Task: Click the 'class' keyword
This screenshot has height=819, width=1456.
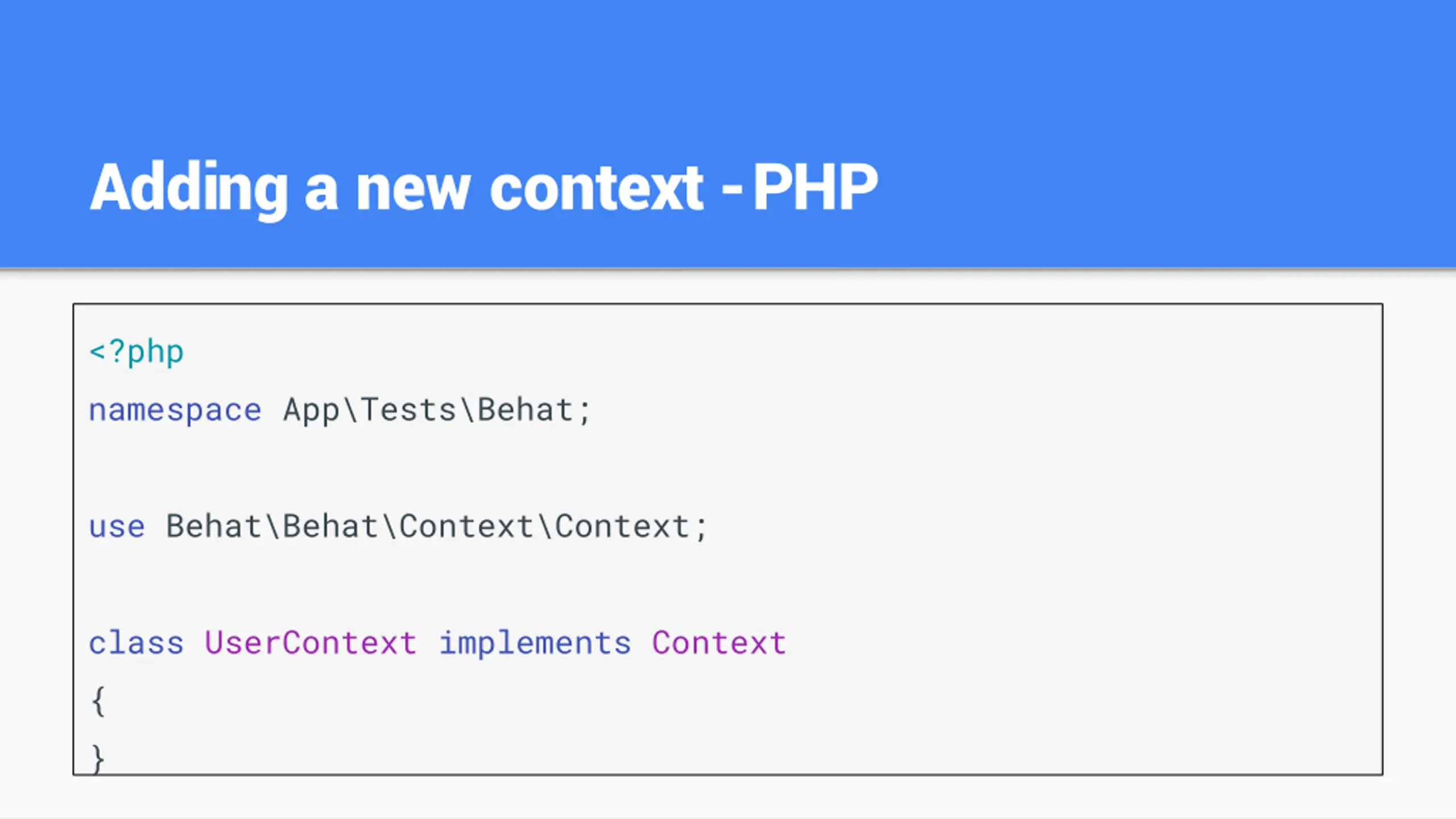Action: (x=136, y=643)
